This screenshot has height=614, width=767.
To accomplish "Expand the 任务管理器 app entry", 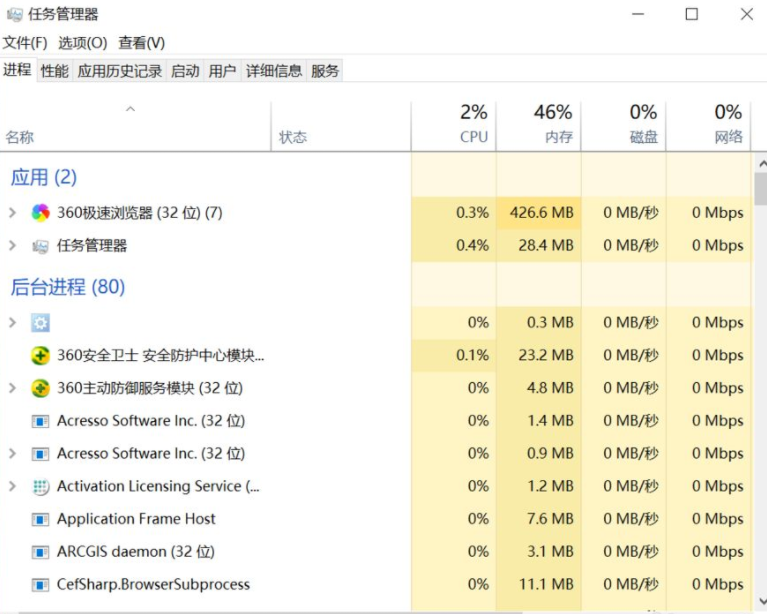I will 12,246.
